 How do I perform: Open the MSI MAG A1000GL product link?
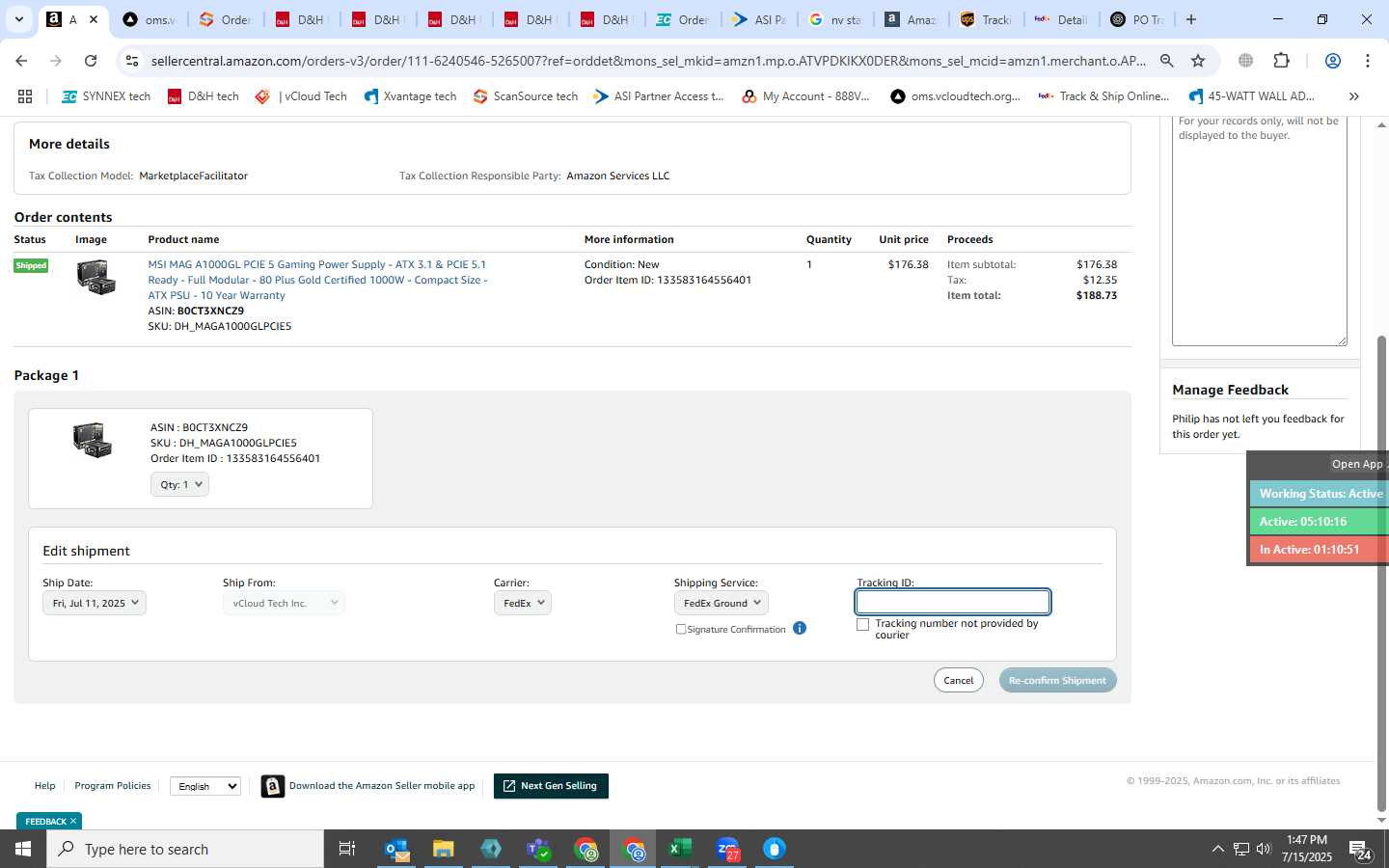click(317, 280)
